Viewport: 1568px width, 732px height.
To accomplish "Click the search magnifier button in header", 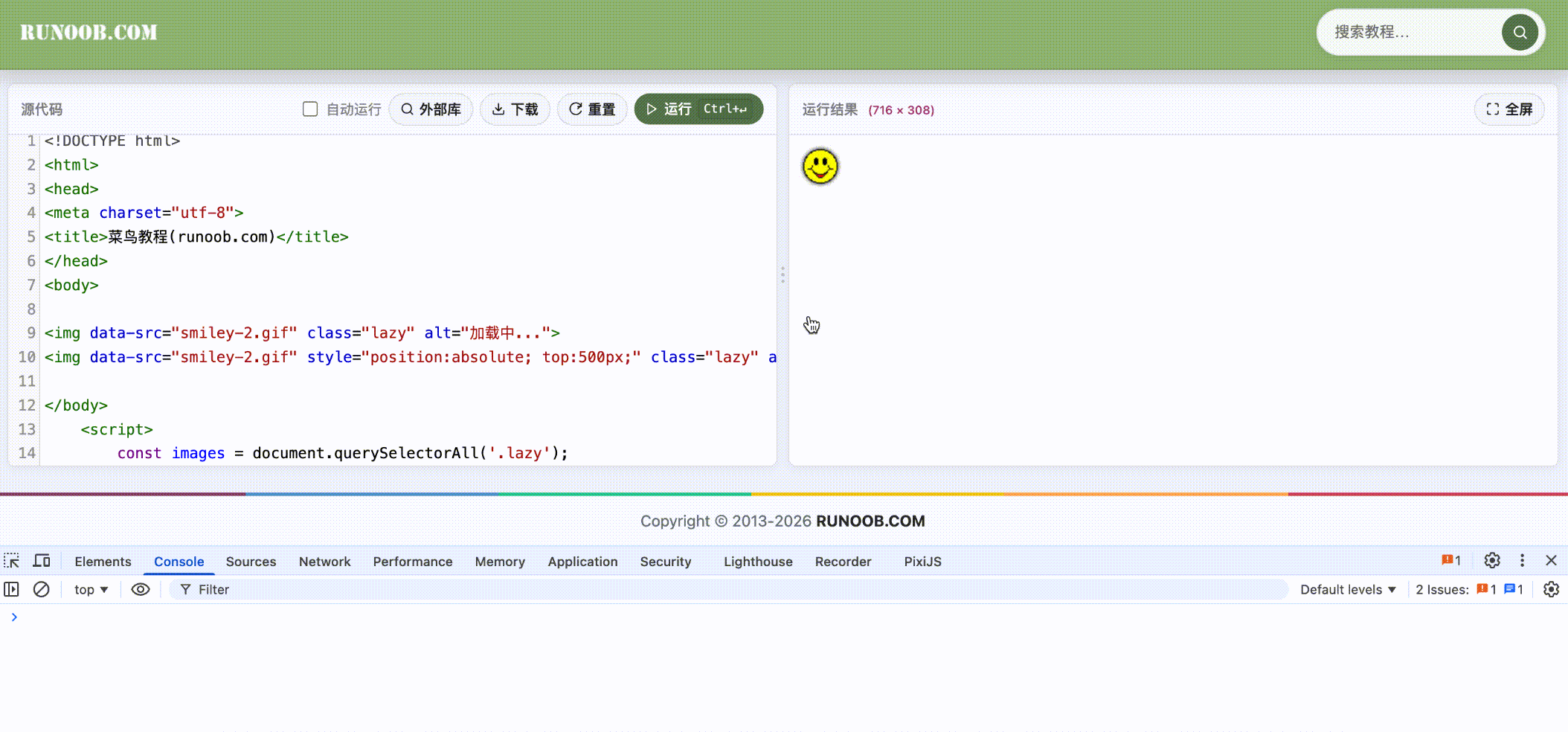I will 1520,33.
